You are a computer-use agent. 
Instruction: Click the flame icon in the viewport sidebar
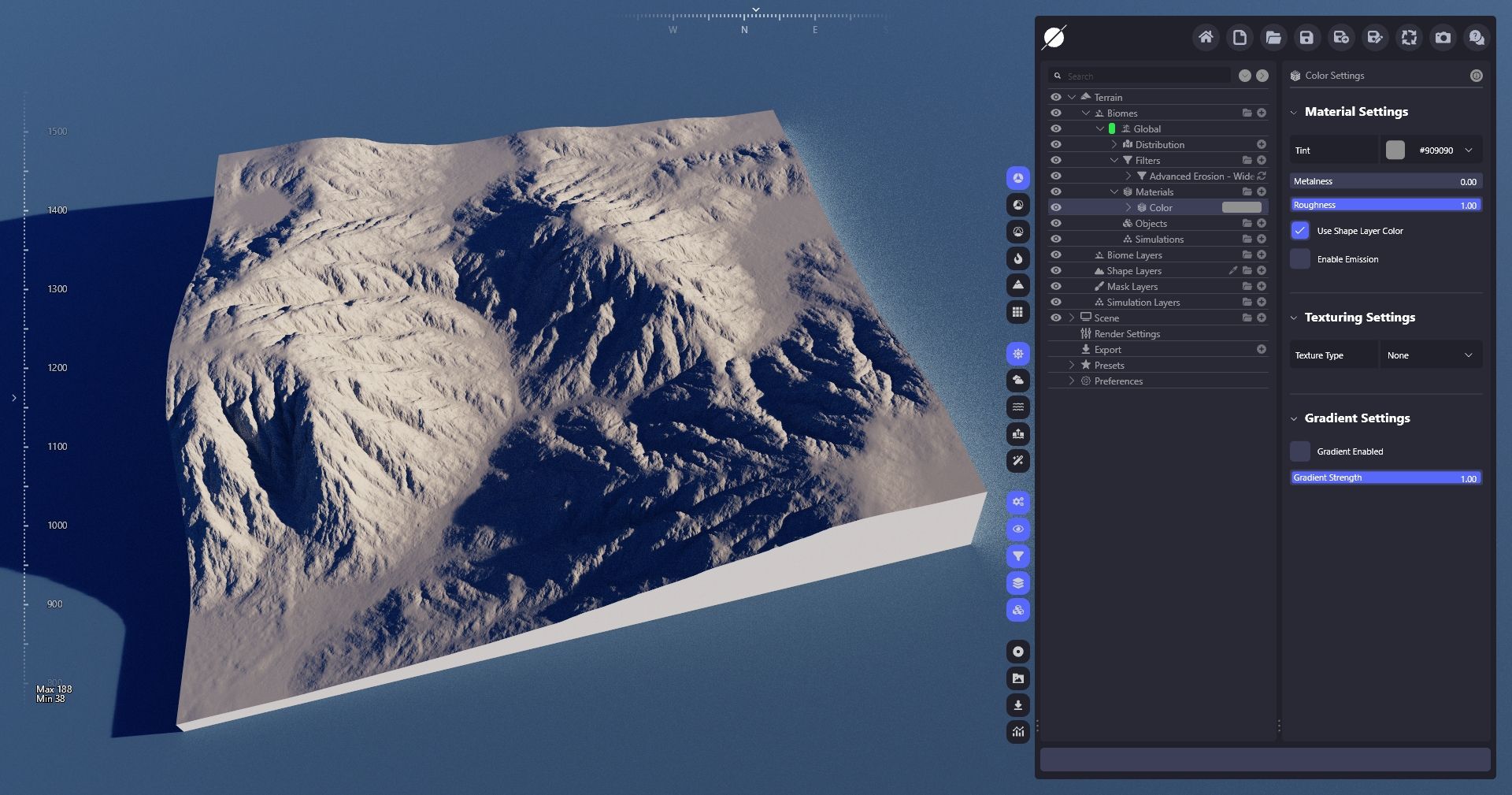click(x=1018, y=258)
